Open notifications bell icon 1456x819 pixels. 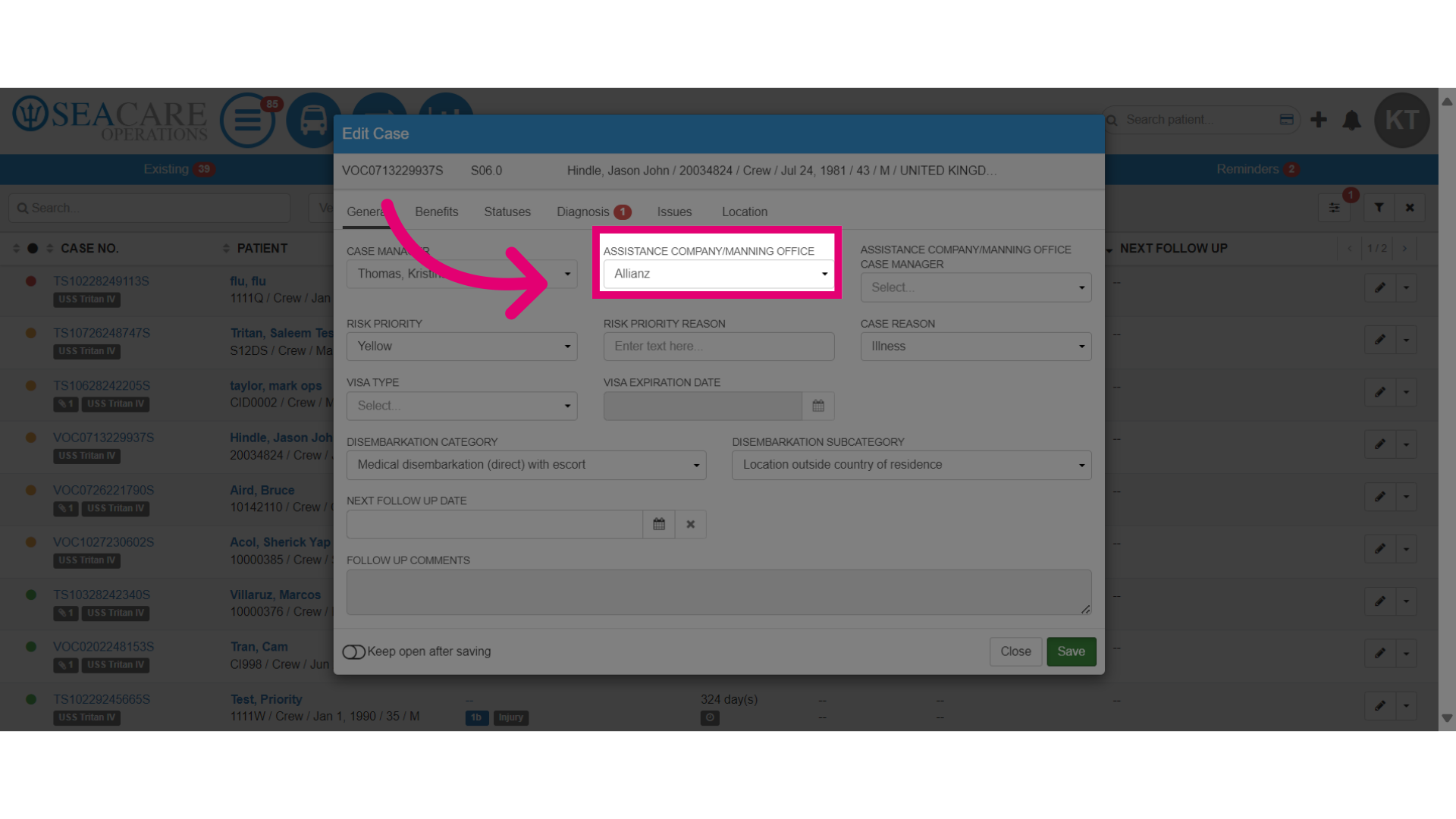click(1351, 120)
